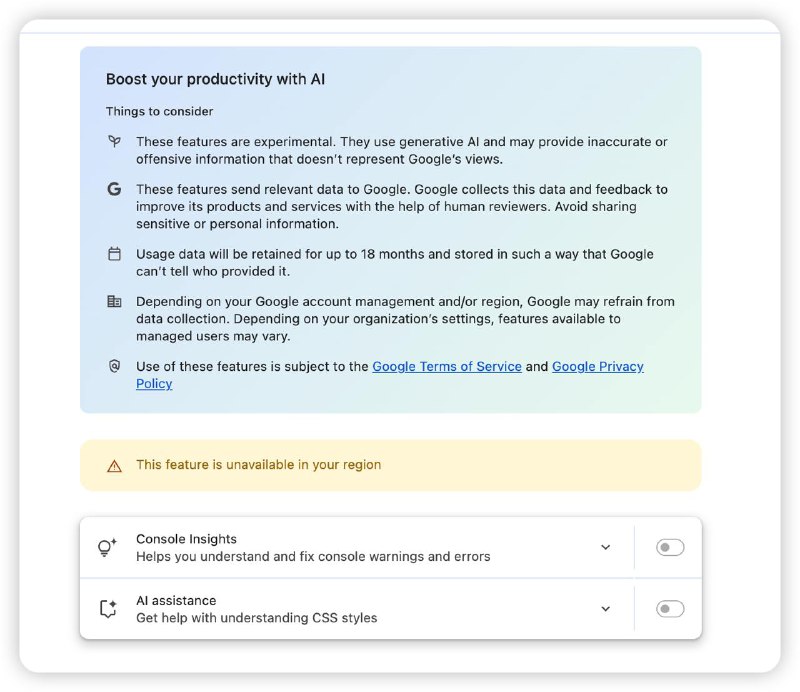Click the AI assistance sparkle chat icon
800x692 pixels.
coord(108,608)
